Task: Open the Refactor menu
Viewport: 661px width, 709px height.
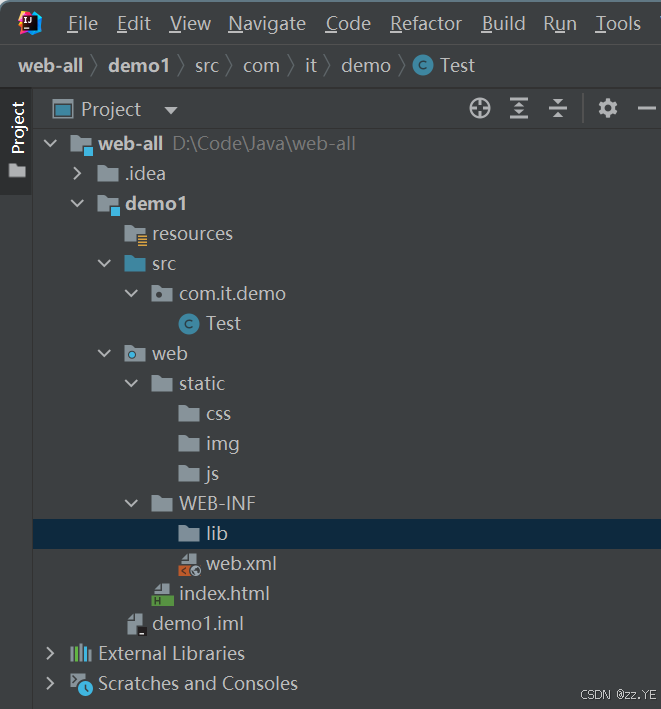Action: click(x=426, y=24)
